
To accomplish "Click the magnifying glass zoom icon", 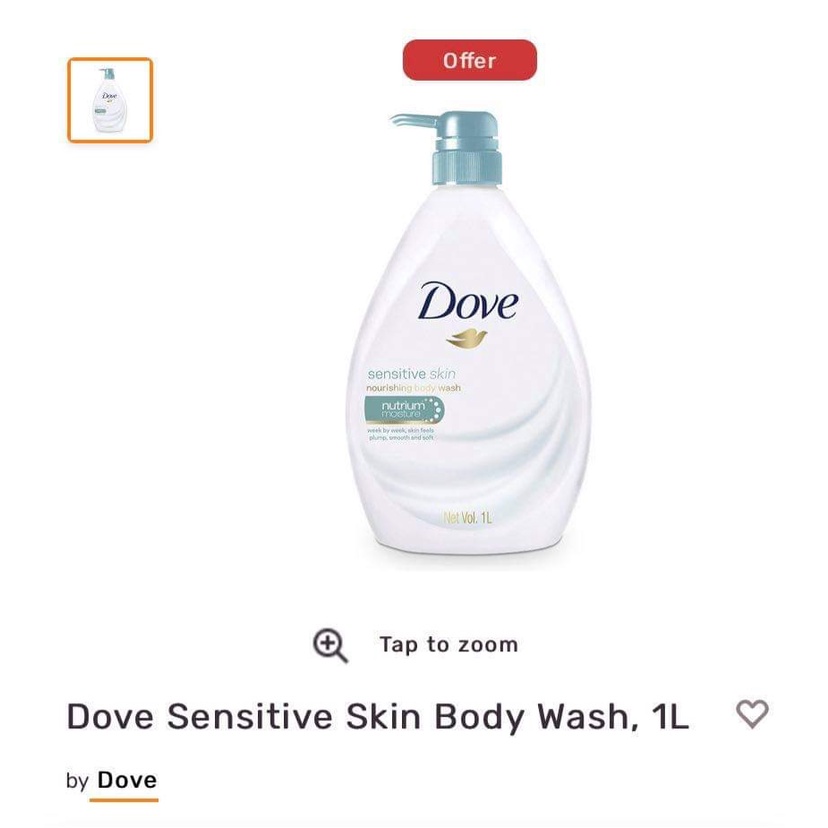I will (x=330, y=645).
